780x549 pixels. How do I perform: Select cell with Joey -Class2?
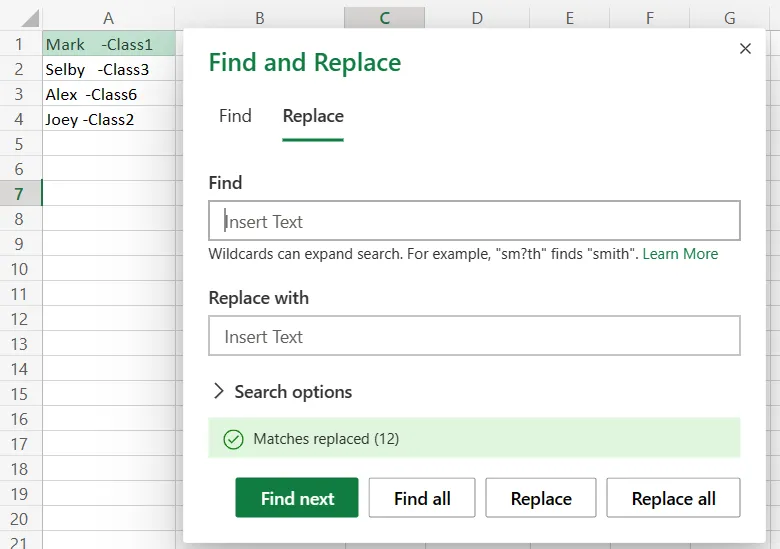[108, 120]
